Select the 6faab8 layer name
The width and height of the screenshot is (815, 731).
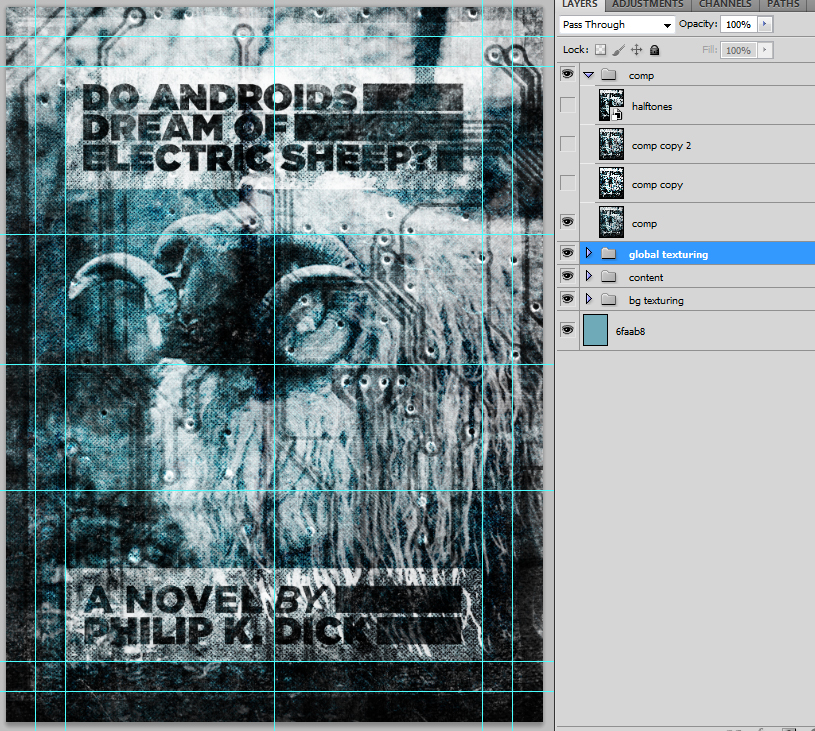click(630, 331)
